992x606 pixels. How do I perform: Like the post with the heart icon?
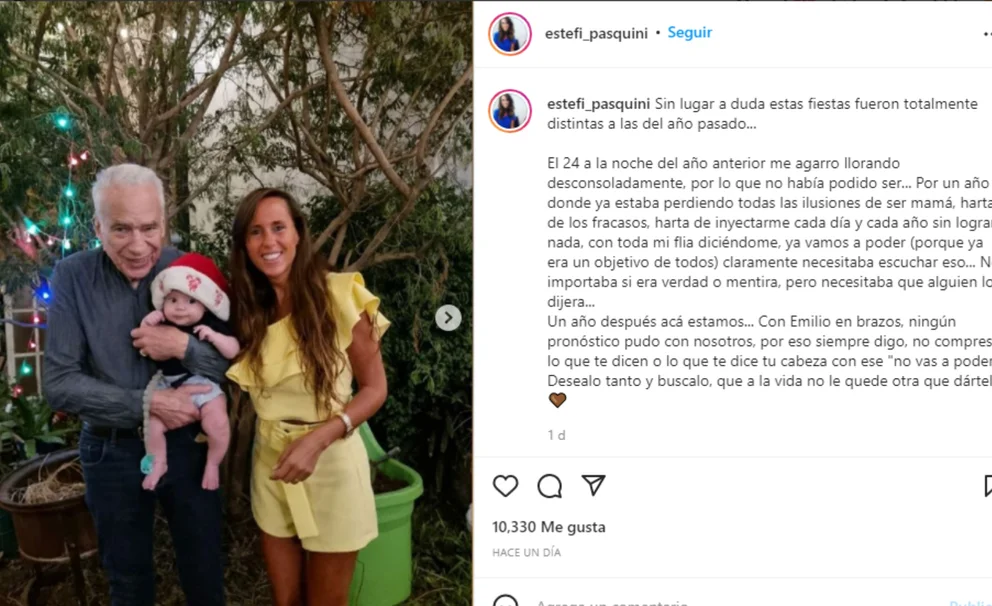(x=505, y=486)
